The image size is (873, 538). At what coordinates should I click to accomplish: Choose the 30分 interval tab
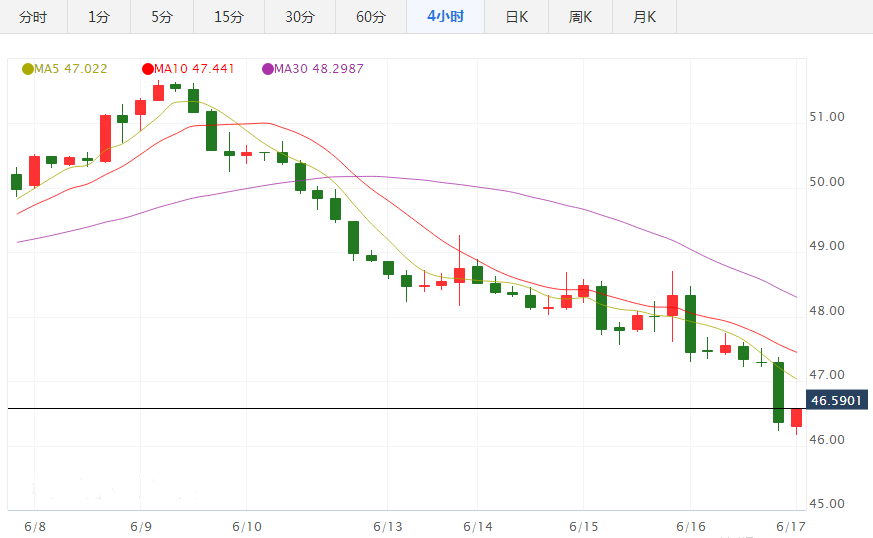pos(299,17)
